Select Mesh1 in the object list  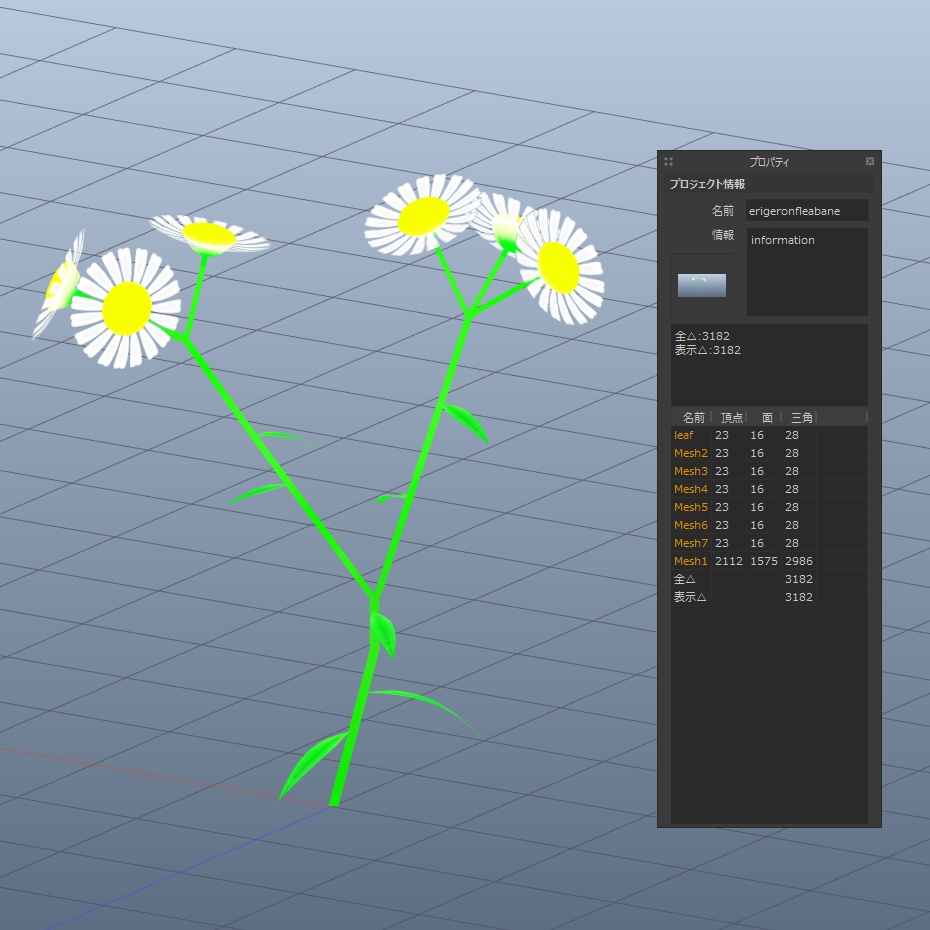tap(690, 561)
